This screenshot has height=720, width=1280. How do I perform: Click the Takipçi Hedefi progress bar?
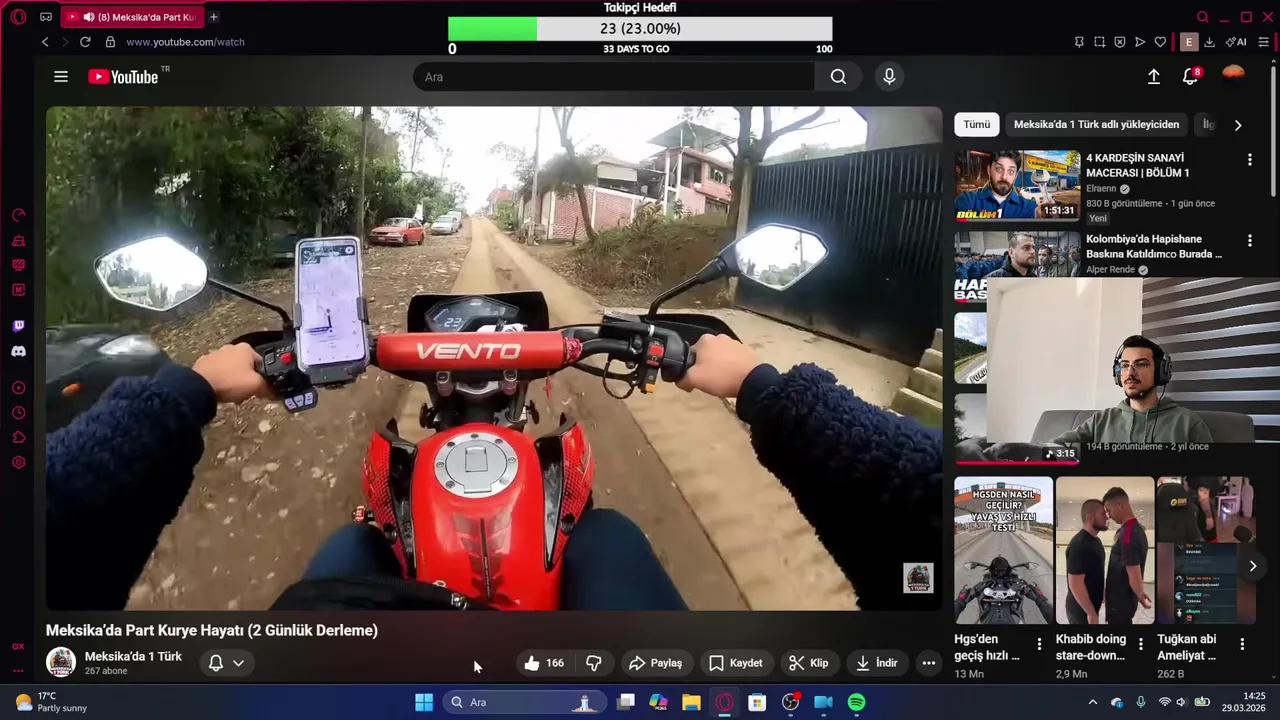640,29
